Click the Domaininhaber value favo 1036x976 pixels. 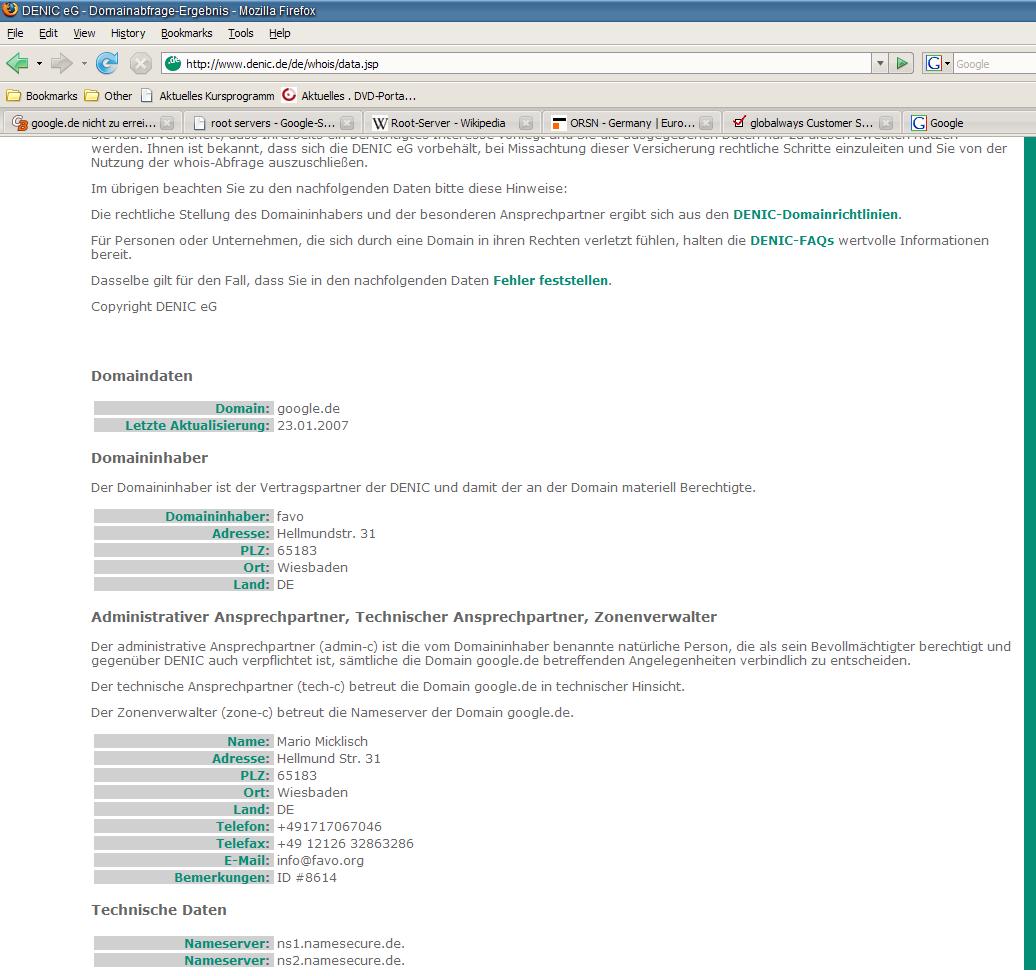pos(290,516)
